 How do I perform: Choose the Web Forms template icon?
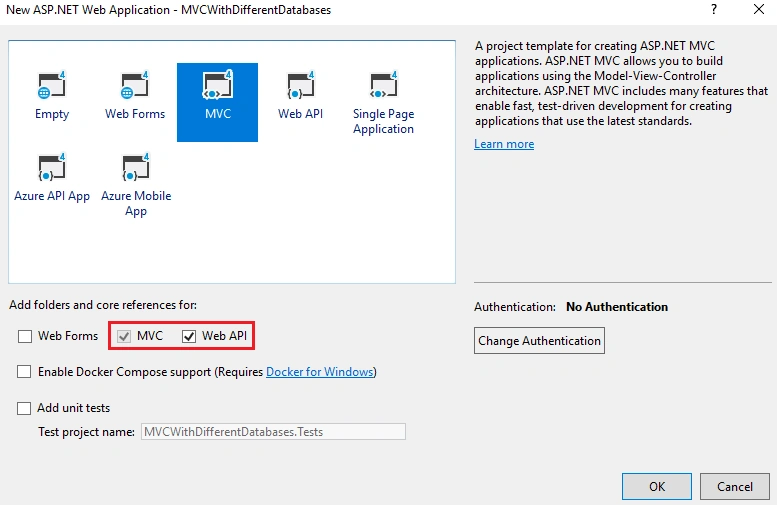[134, 85]
